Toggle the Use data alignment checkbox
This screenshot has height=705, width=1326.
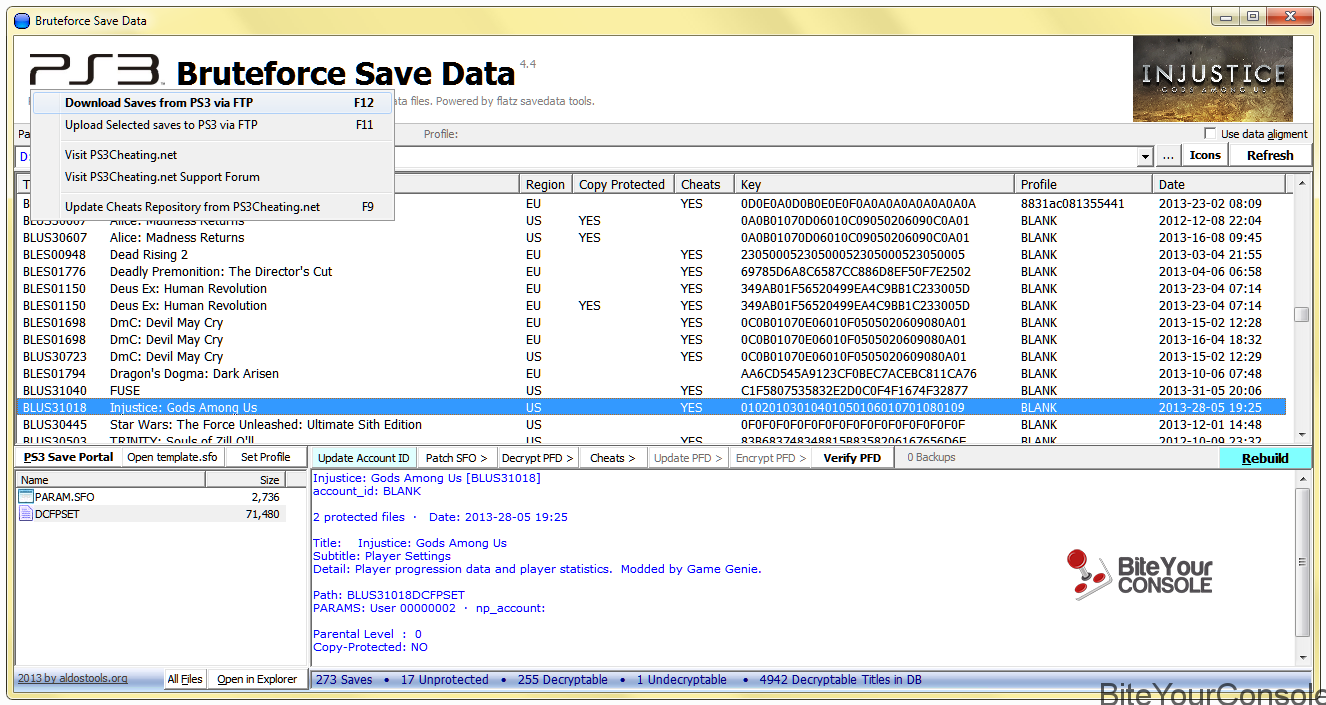click(x=1210, y=133)
